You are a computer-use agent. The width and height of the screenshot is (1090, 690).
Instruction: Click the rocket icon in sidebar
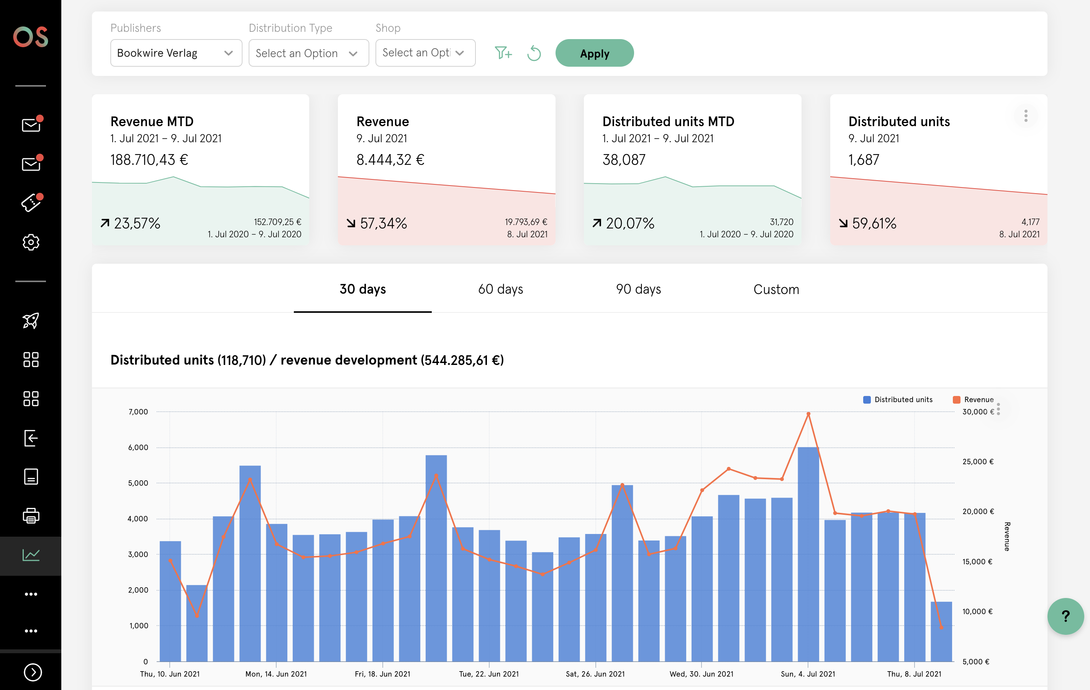pos(31,321)
